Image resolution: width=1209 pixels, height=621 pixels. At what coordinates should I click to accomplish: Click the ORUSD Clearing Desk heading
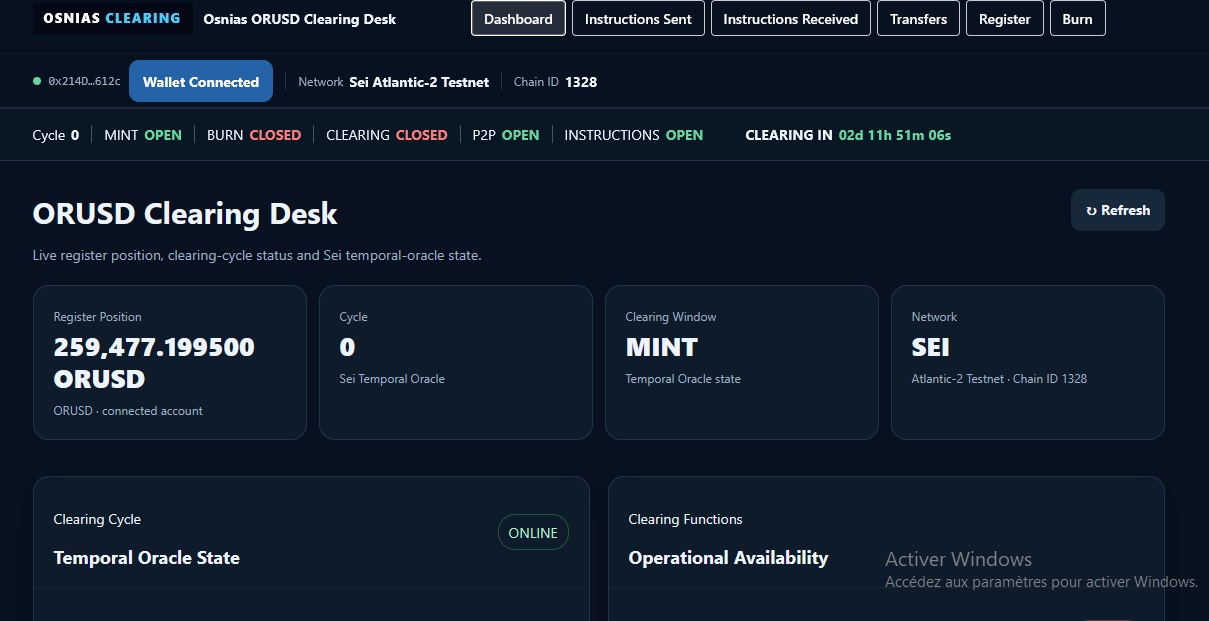pyautogui.click(x=185, y=213)
